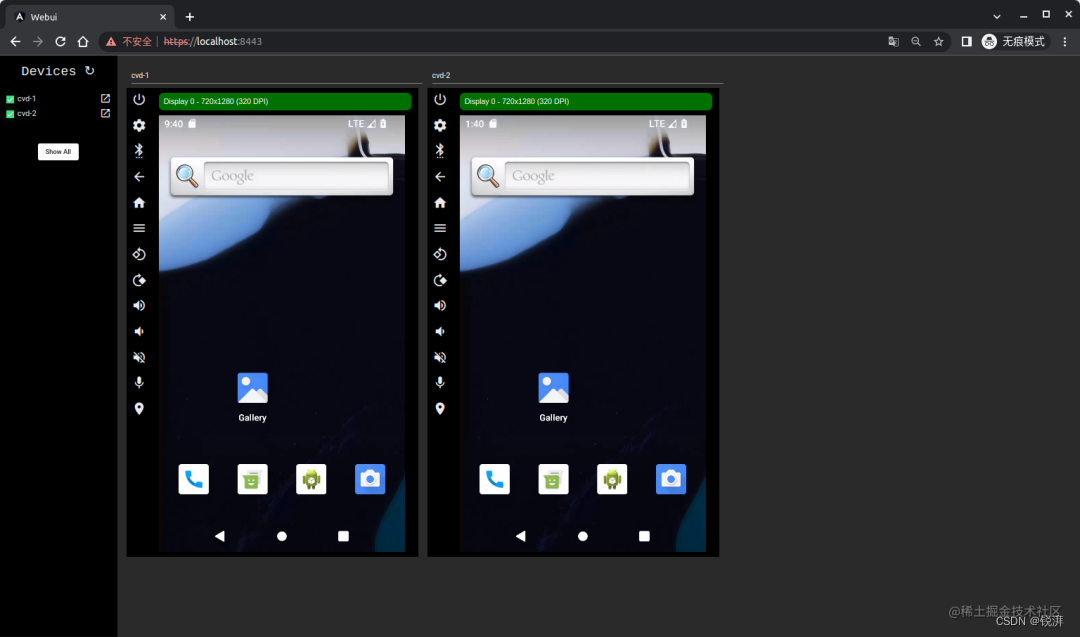Mute audio on cvd-1 using the toolbar

pos(139,357)
